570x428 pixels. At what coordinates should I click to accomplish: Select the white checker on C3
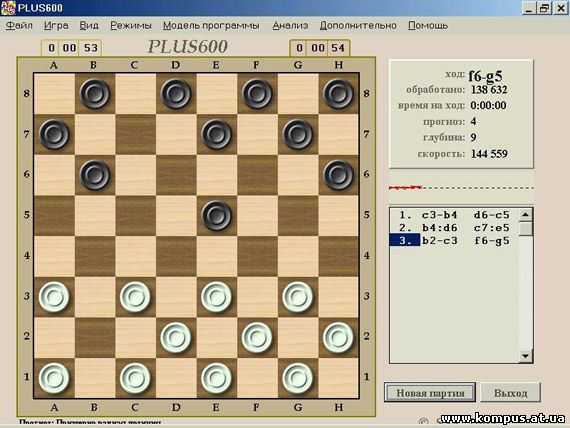coord(135,297)
